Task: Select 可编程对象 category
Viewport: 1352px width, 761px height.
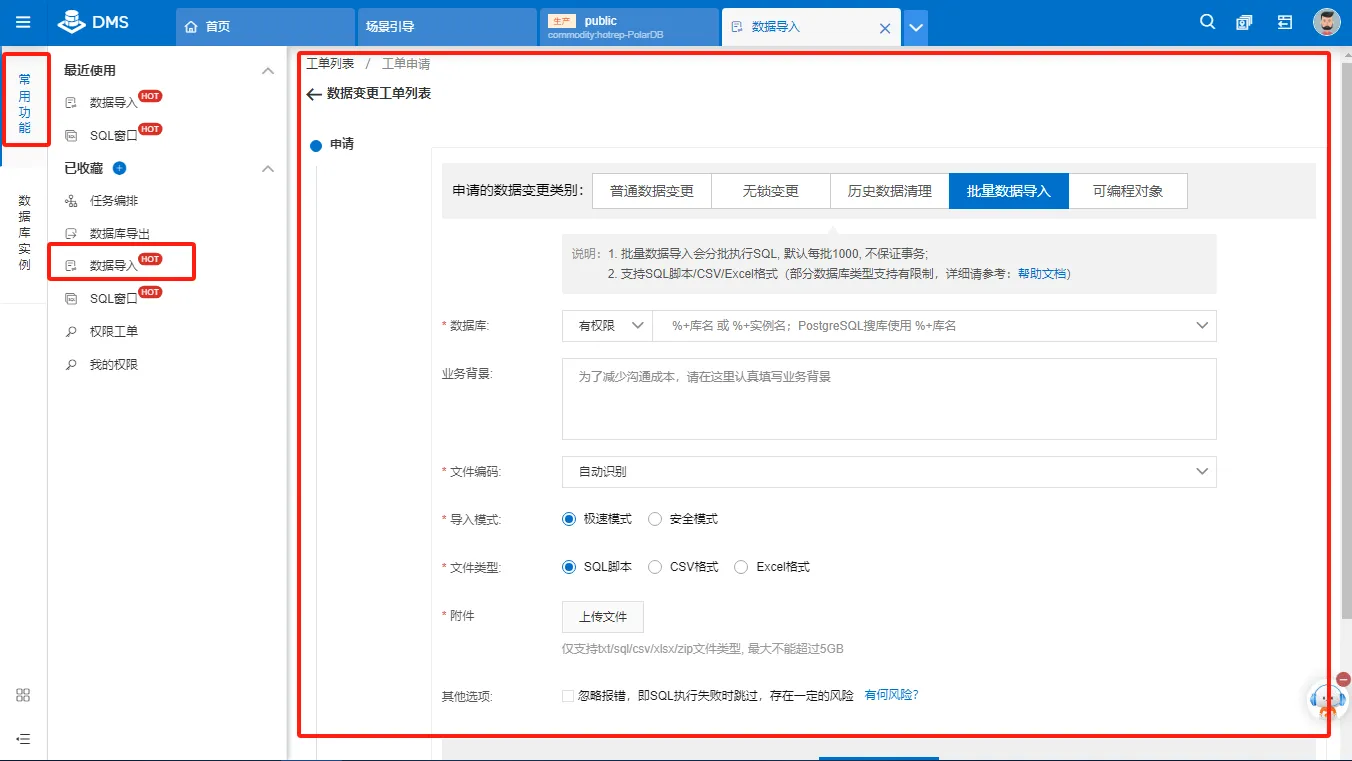Action: coord(1128,191)
